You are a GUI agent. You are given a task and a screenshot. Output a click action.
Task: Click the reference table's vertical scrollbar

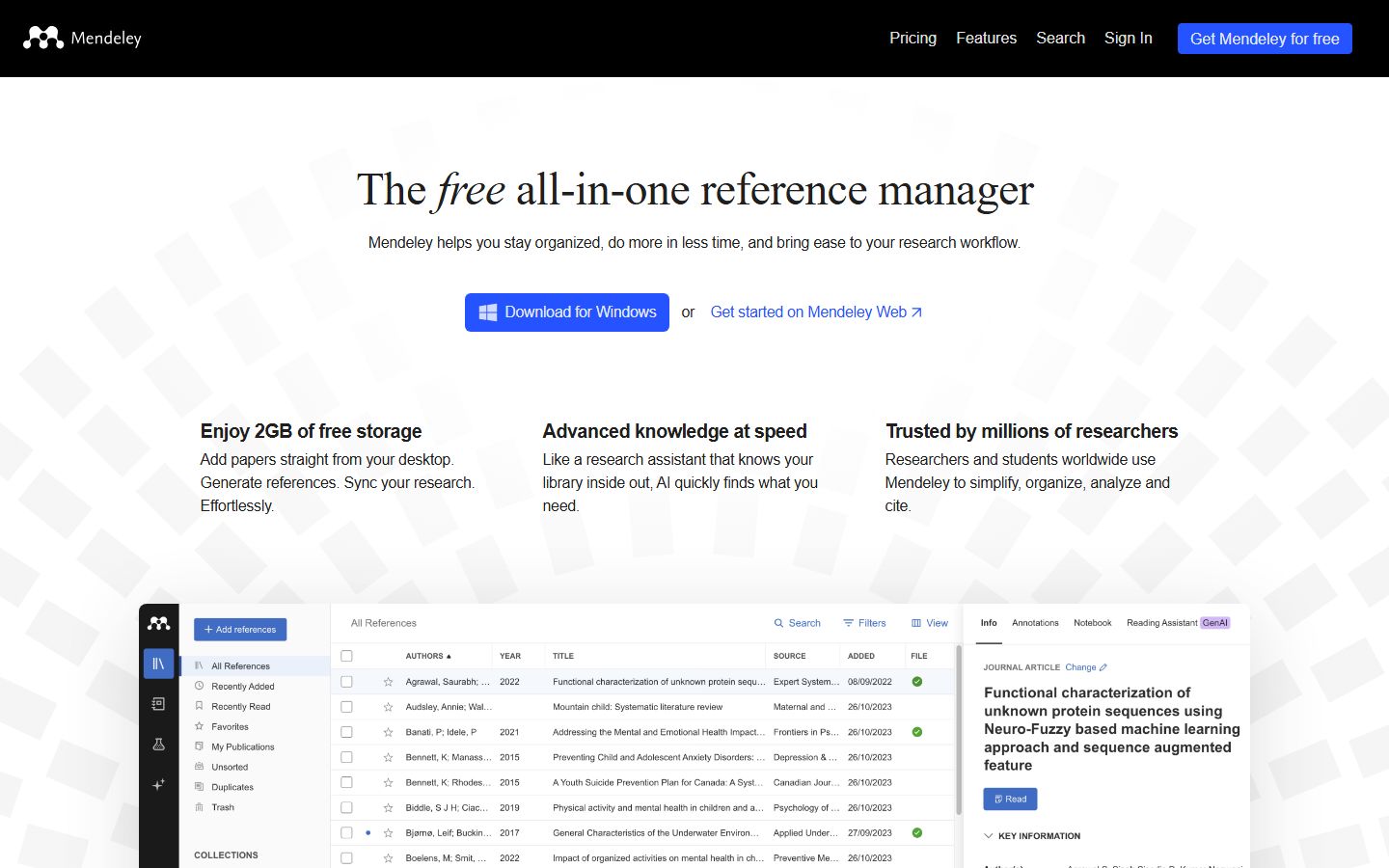(958, 730)
